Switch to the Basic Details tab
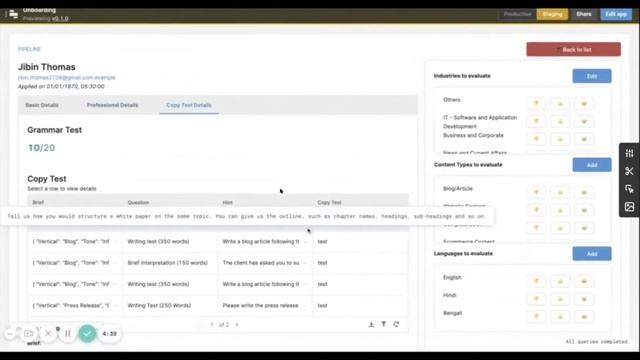The width and height of the screenshot is (640, 360). tap(42, 105)
